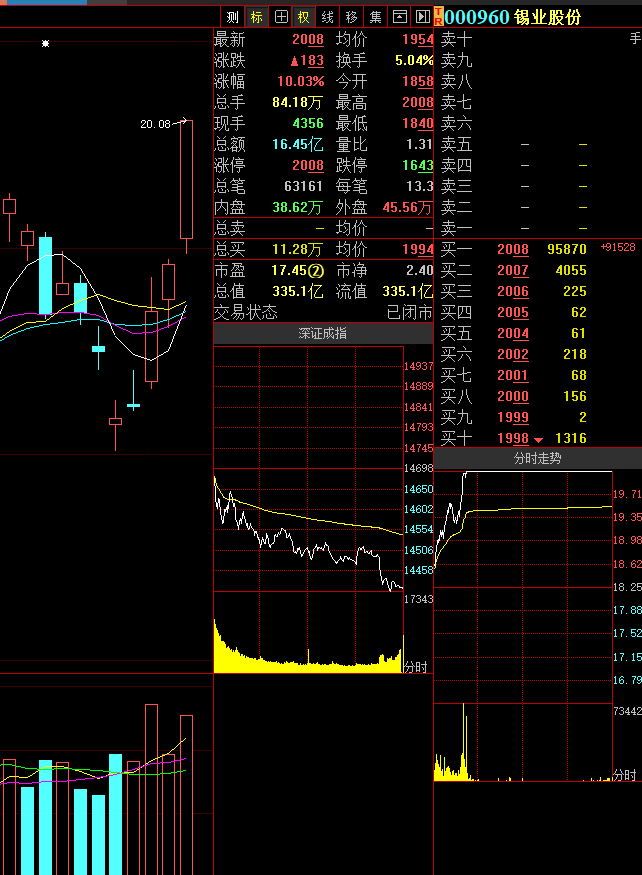Viewport: 642px width, 875px height.
Task: Click the 20.08 high price marker on chart
Action: click(155, 124)
